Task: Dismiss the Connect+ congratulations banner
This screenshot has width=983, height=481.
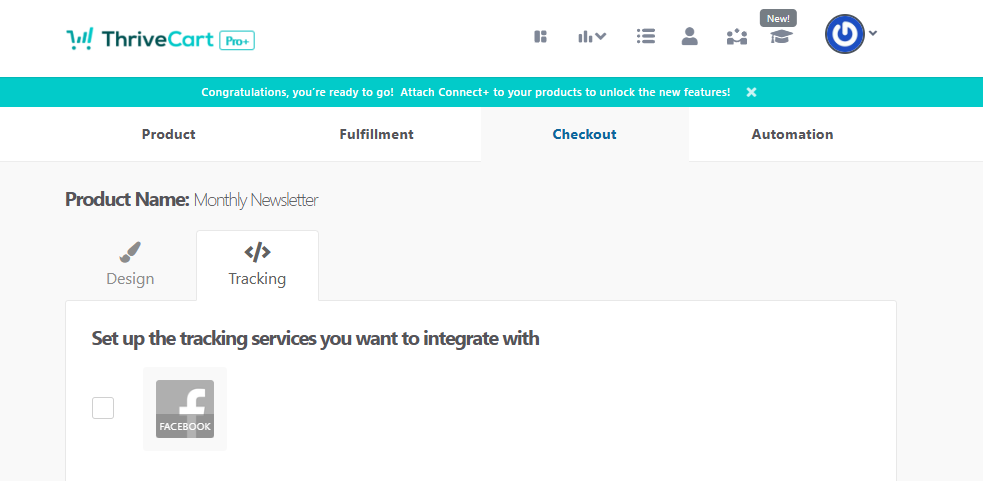Action: [751, 92]
